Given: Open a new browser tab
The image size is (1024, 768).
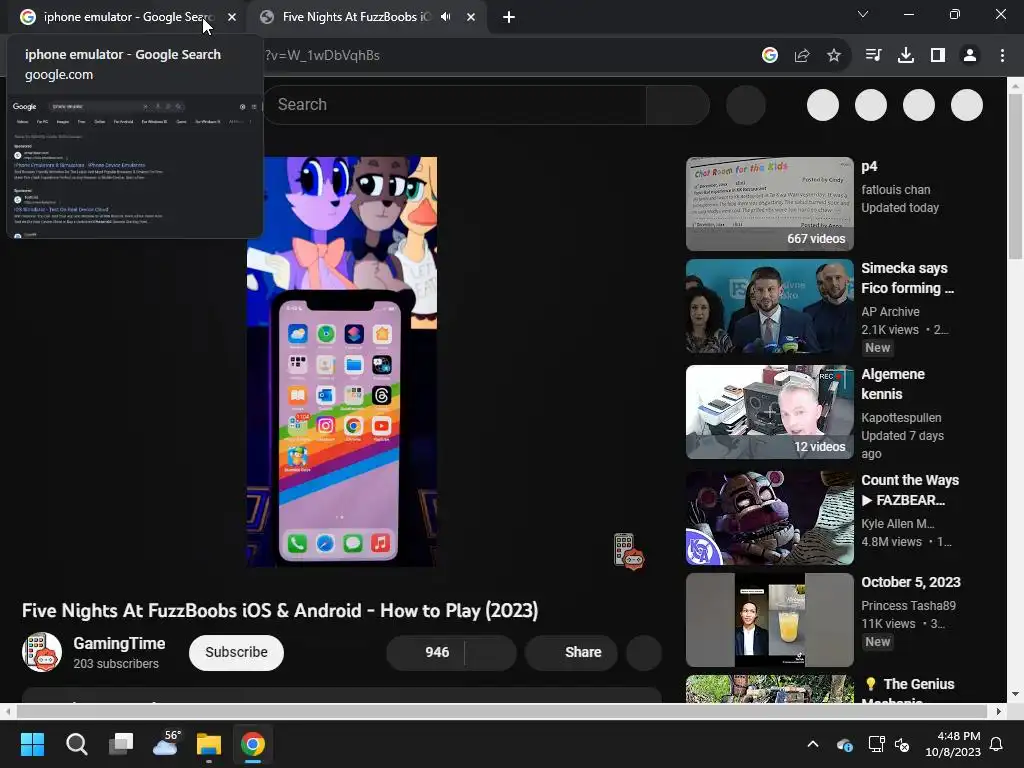Looking at the screenshot, I should click(509, 17).
